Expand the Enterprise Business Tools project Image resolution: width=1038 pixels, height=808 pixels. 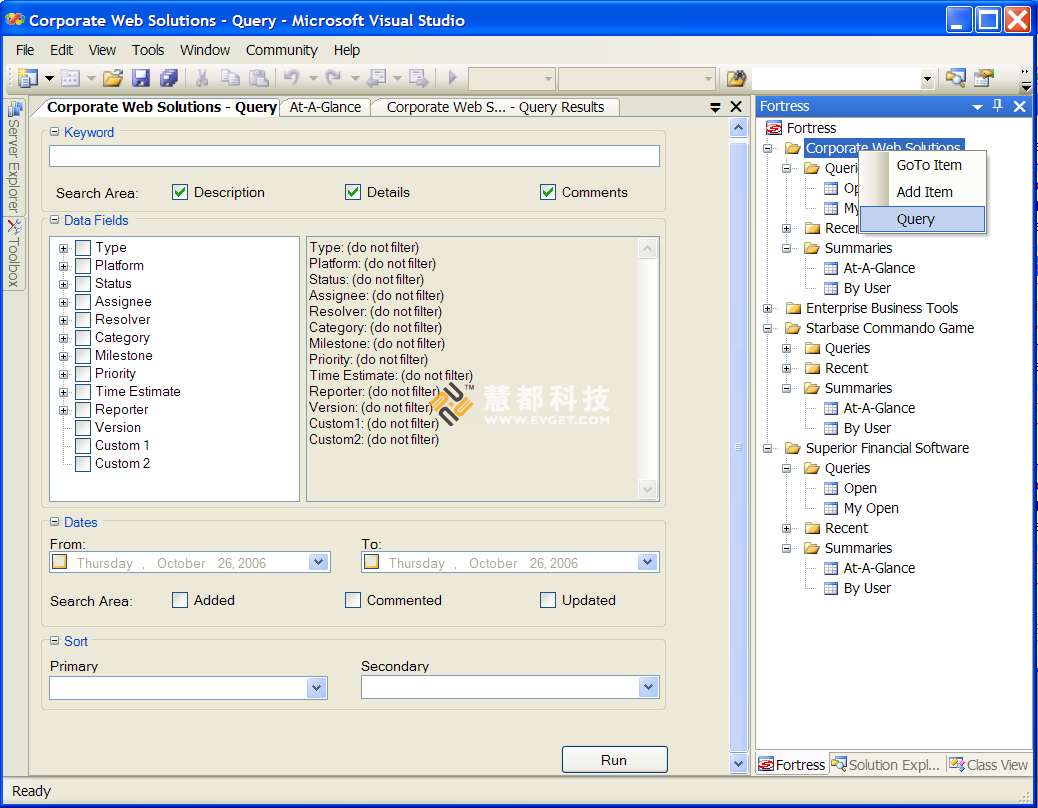pos(767,308)
